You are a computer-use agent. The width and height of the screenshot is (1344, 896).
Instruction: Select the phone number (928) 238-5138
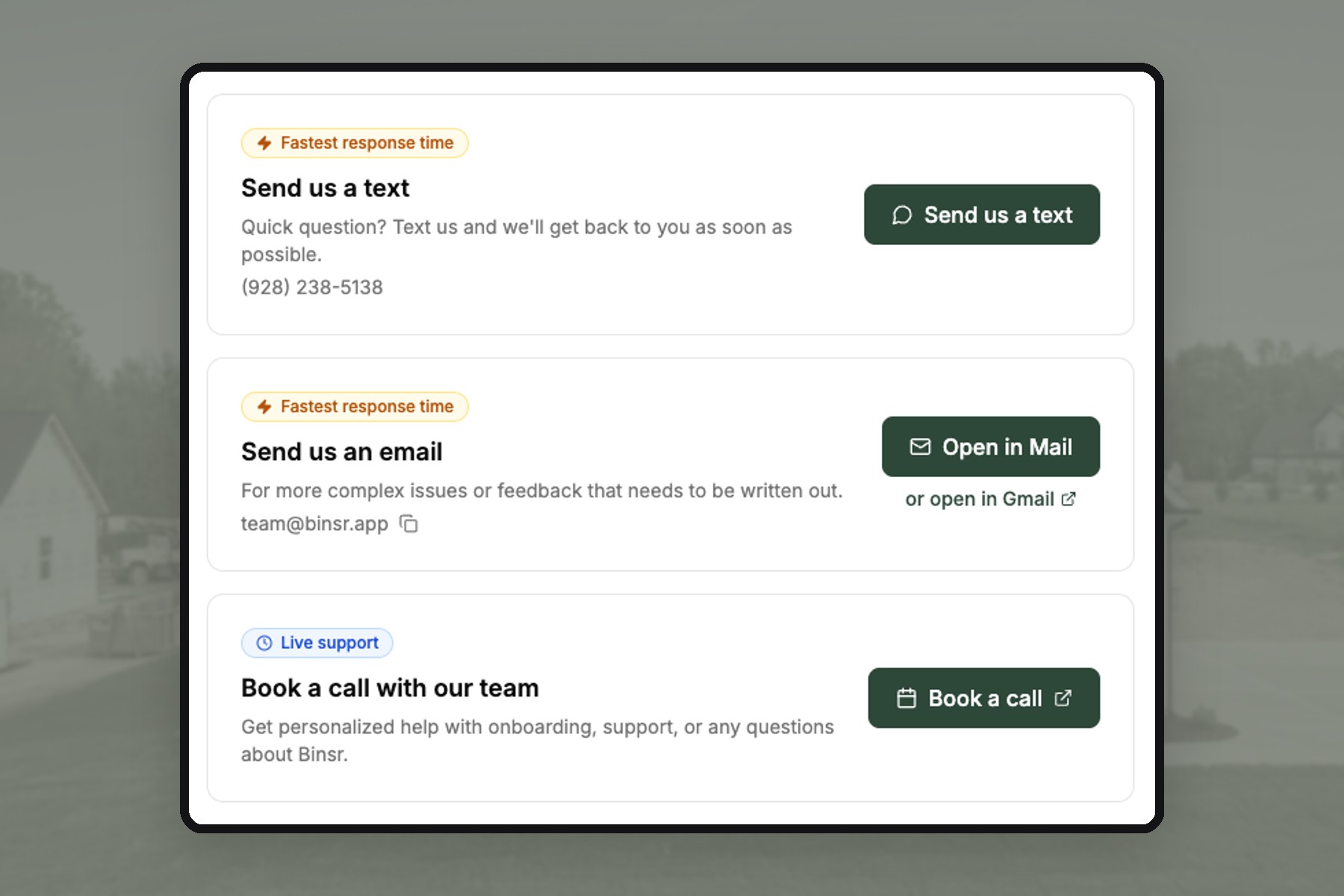(x=312, y=287)
